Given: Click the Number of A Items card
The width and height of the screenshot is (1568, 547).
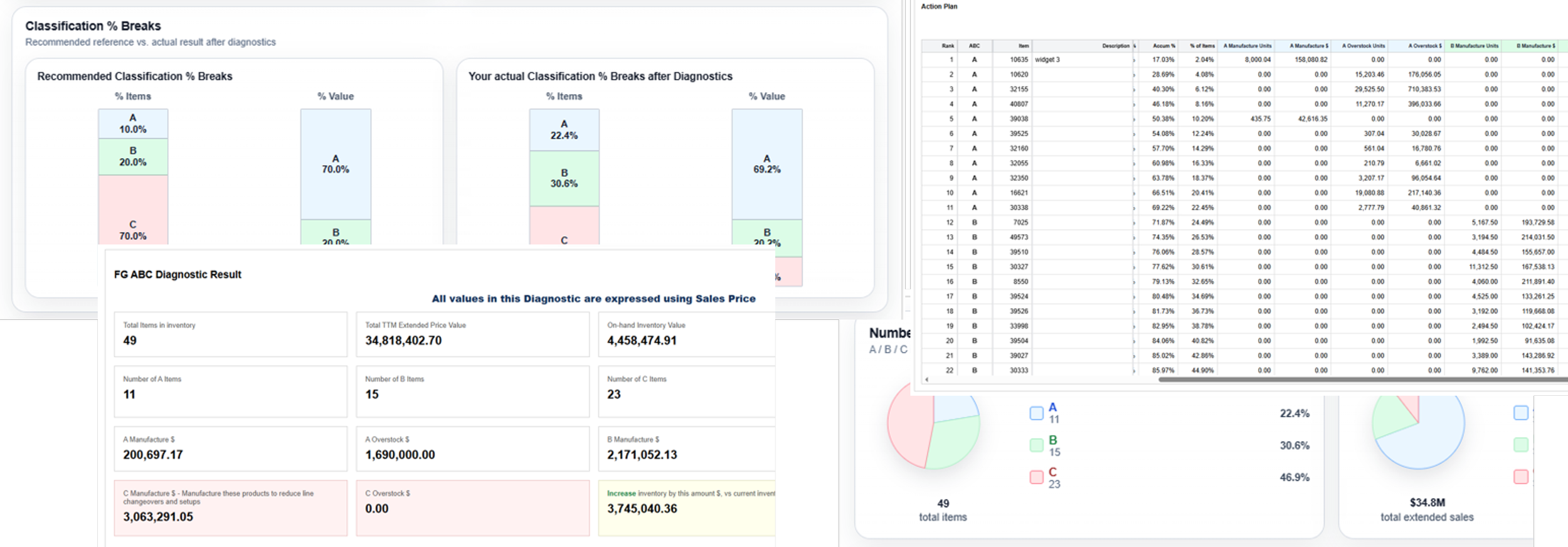Looking at the screenshot, I should [x=230, y=391].
